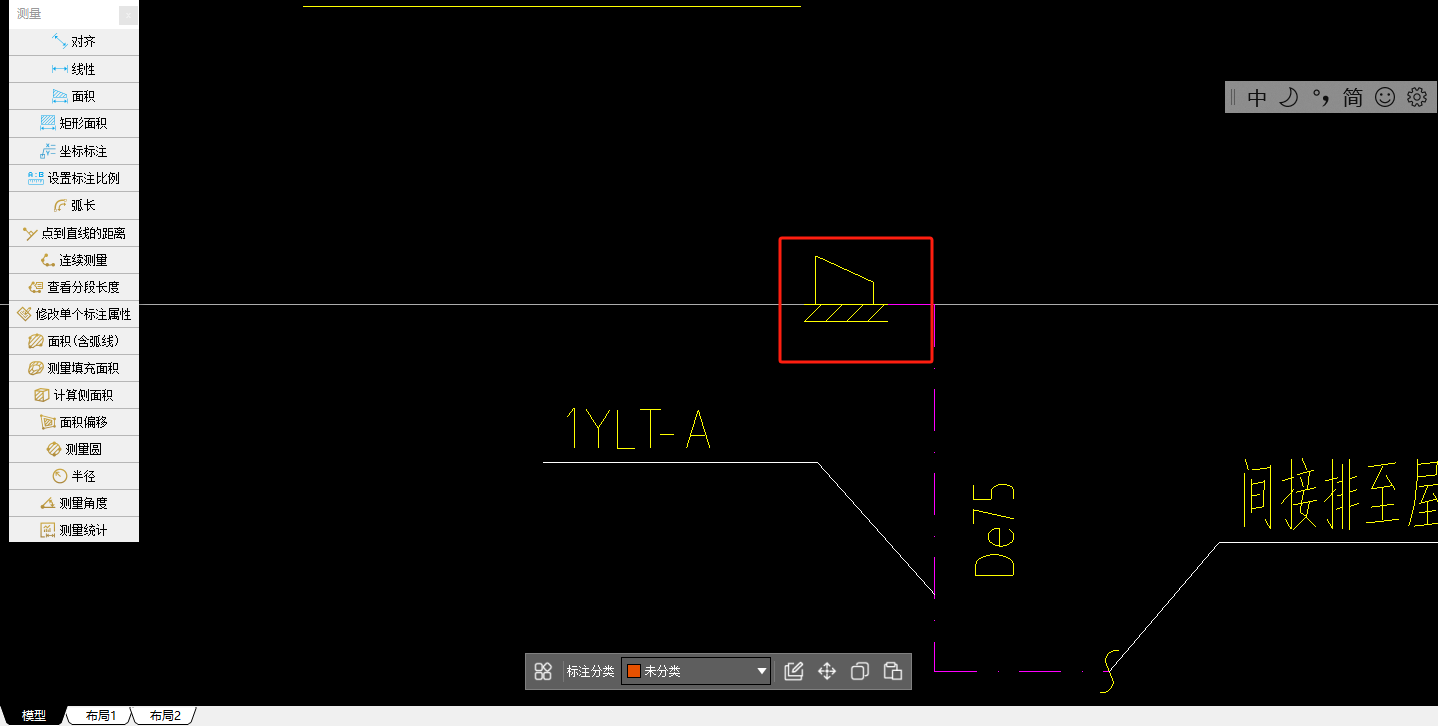Click the 间接排至屋 annotation text
This screenshot has height=726, width=1438.
click(x=1339, y=496)
